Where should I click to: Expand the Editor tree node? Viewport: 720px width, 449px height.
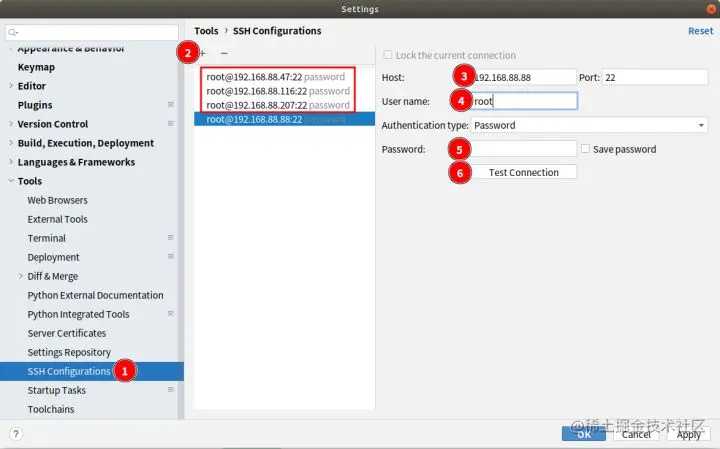pos(11,85)
